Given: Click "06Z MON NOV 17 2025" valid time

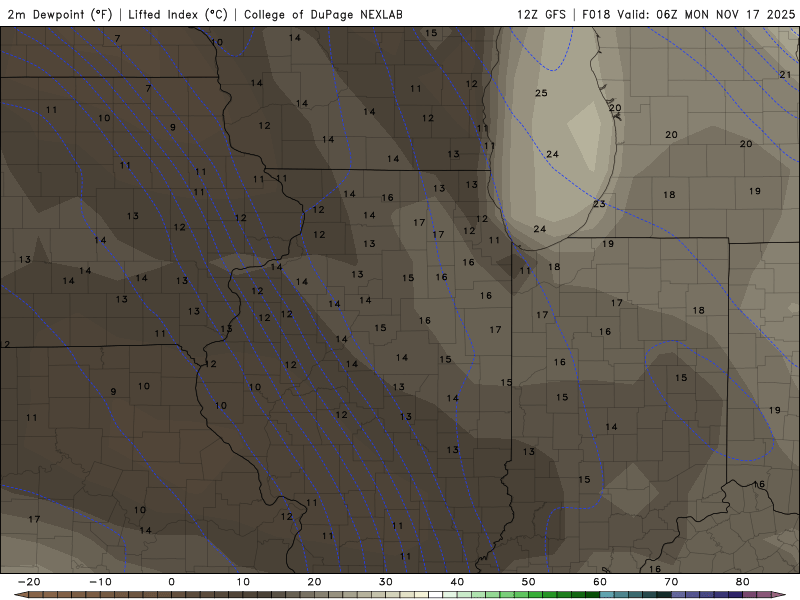Looking at the screenshot, I should [726, 14].
